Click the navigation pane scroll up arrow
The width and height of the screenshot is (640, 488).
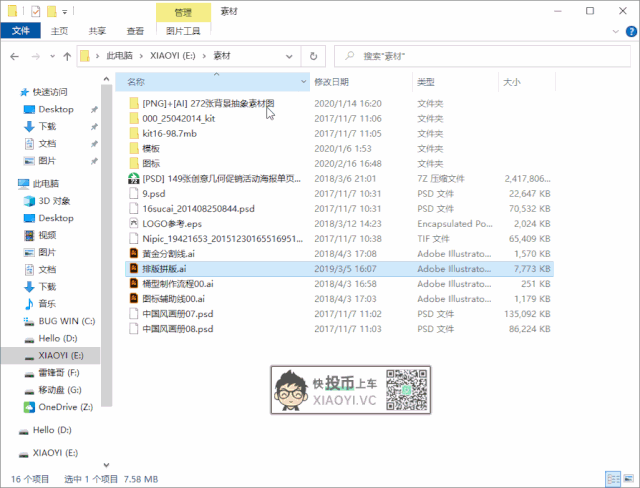coord(107,79)
